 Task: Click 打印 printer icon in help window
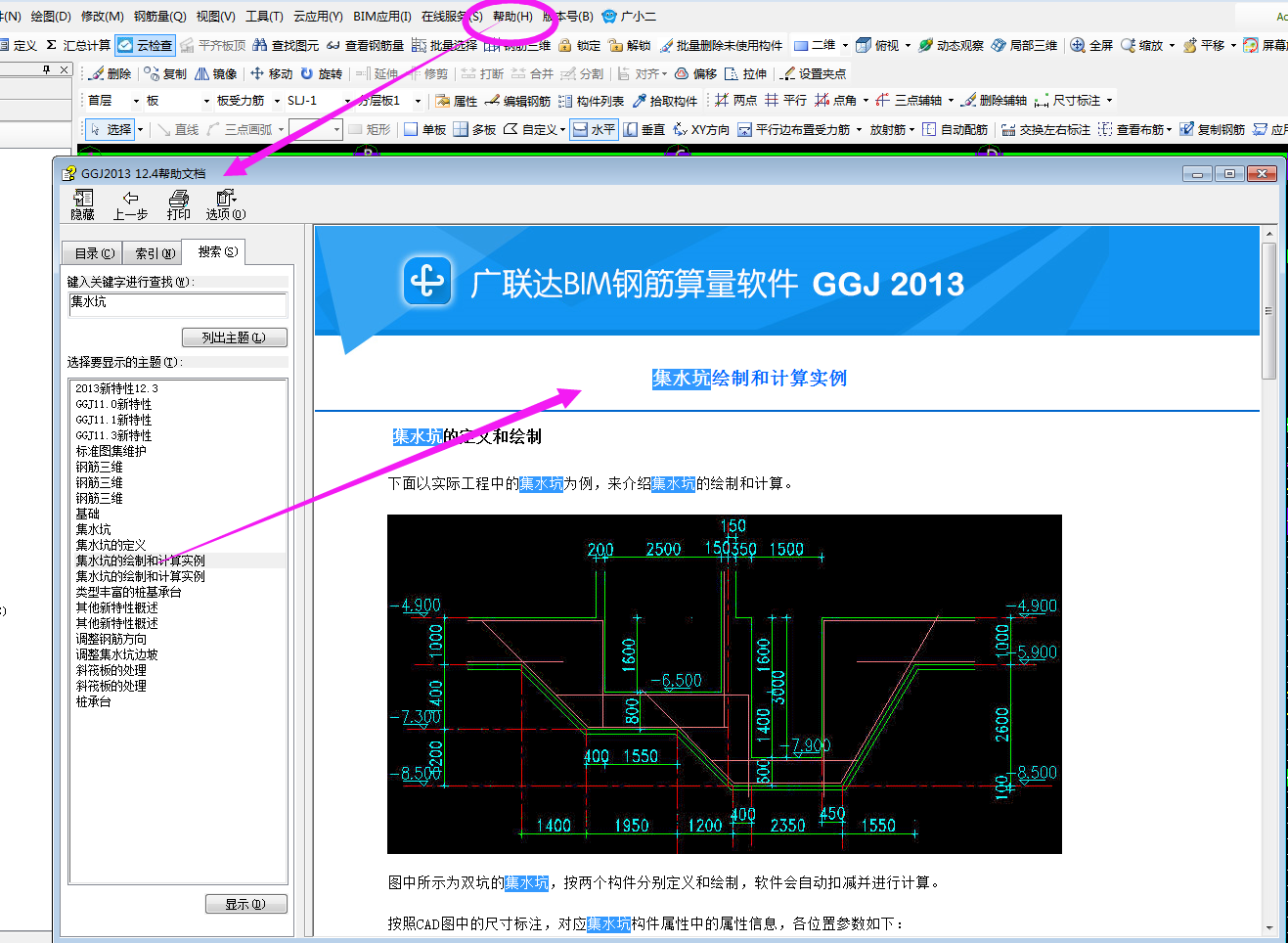coord(179,198)
